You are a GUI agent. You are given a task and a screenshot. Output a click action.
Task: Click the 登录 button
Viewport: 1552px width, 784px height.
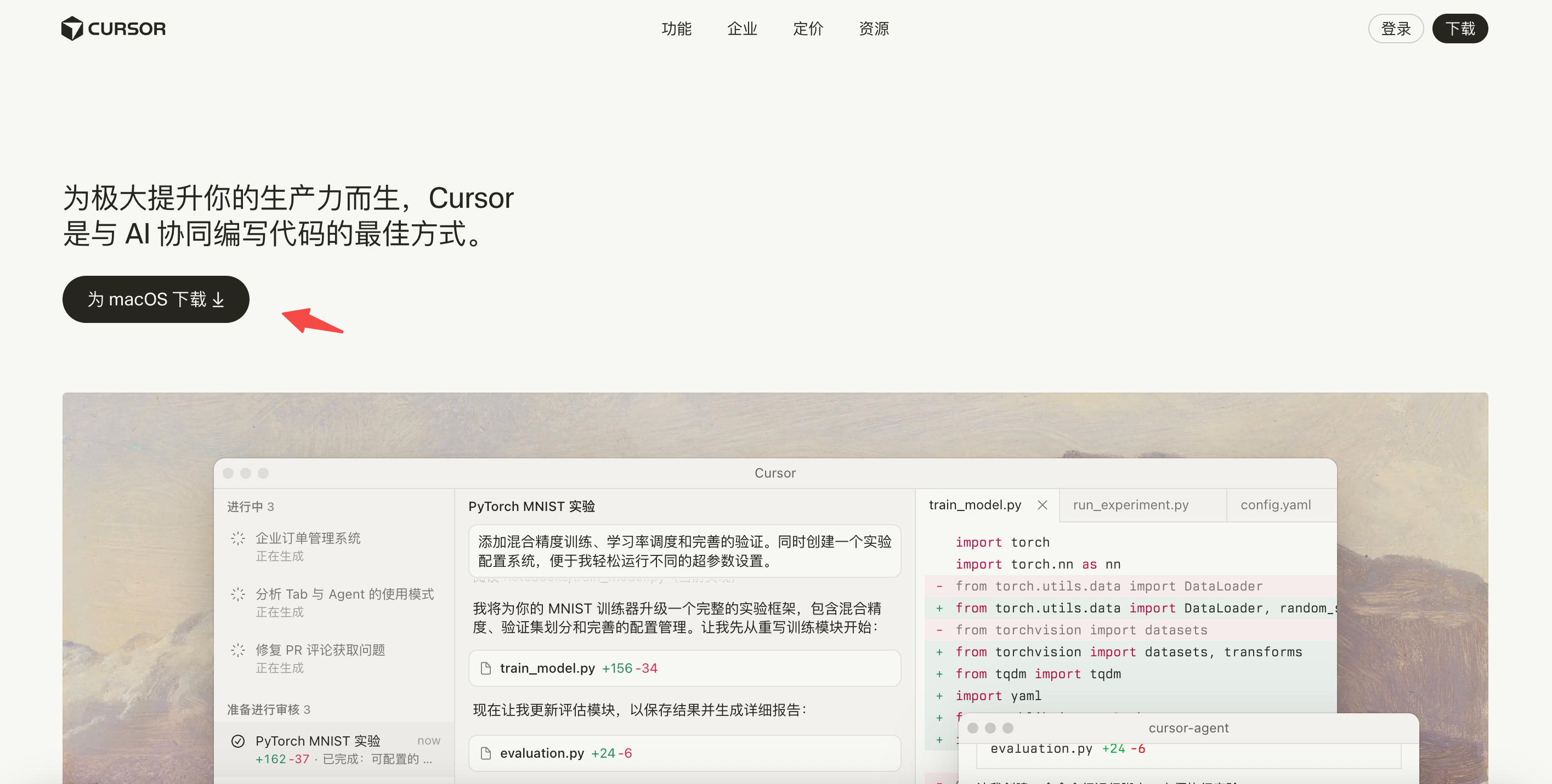1395,29
